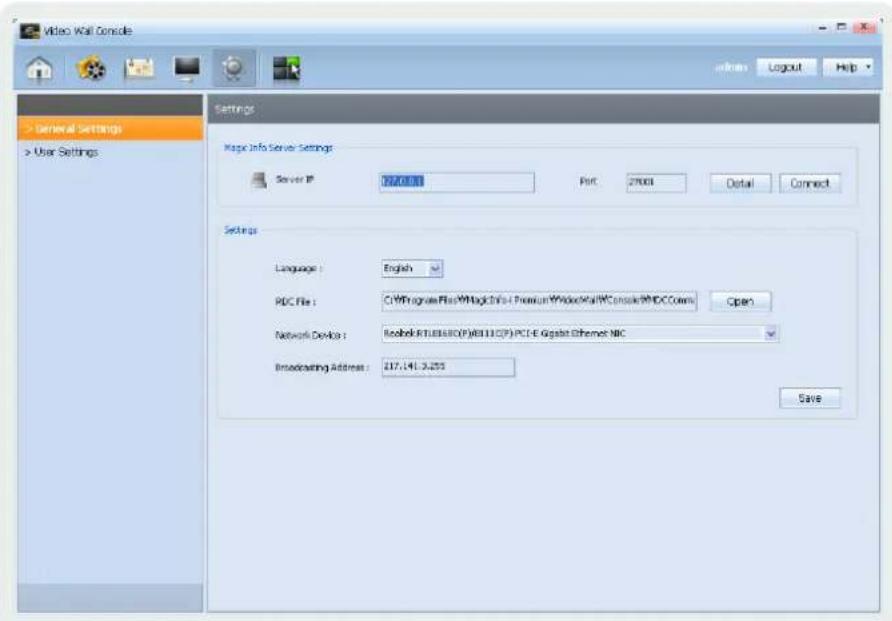Click Open next to MDC File
The image size is (892, 621).
coord(741,301)
